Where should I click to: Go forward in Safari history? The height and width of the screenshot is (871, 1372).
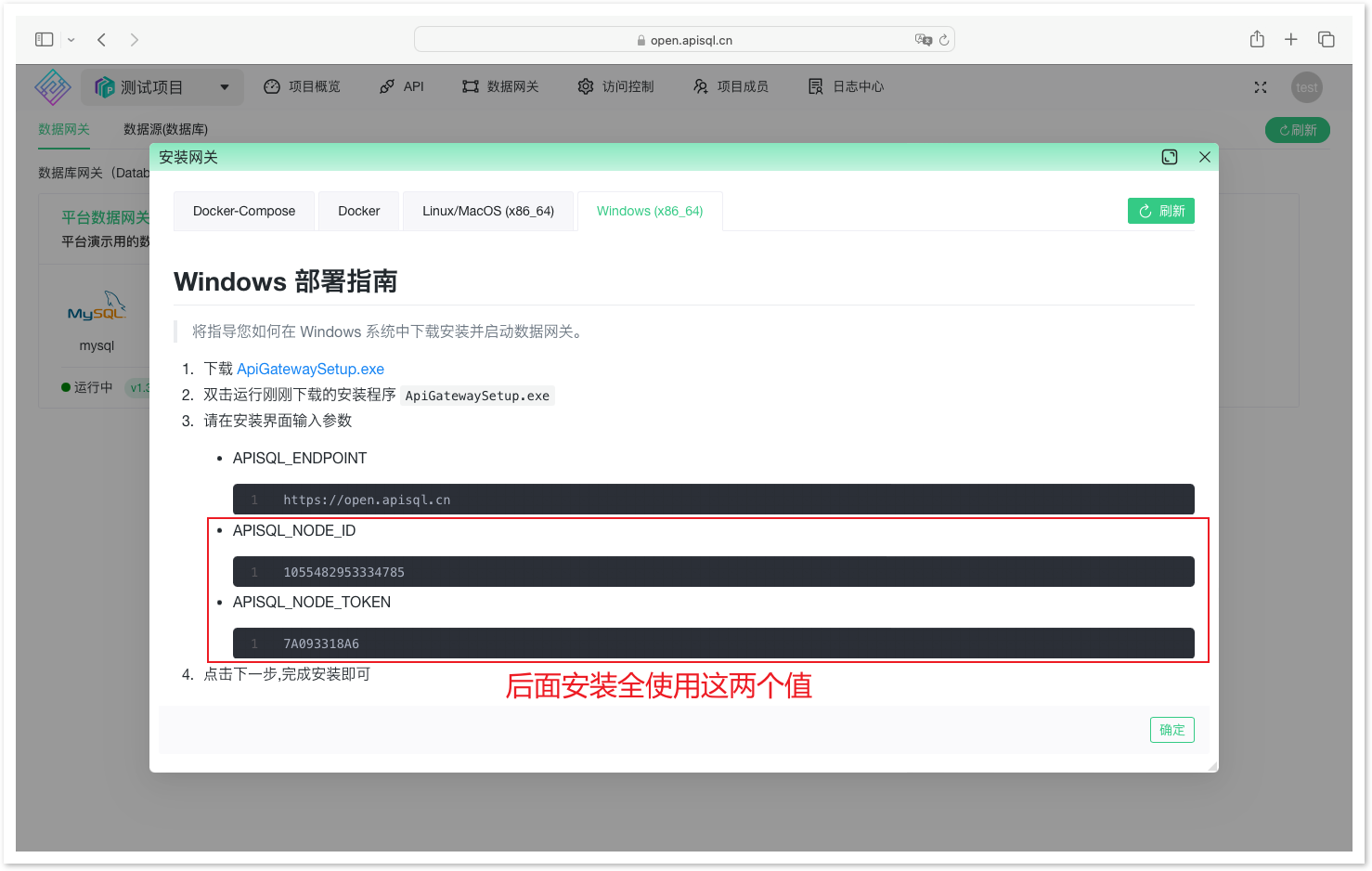click(135, 40)
